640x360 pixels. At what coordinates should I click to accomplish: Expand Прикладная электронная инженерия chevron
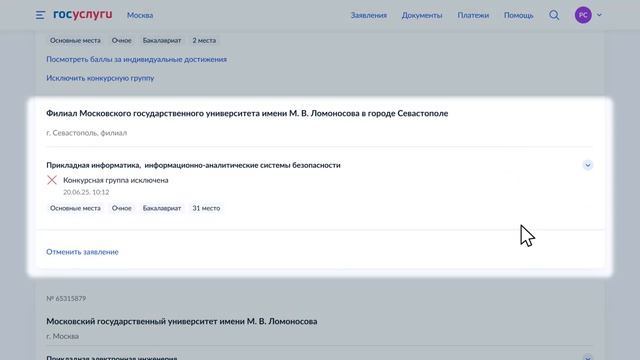coord(588,357)
